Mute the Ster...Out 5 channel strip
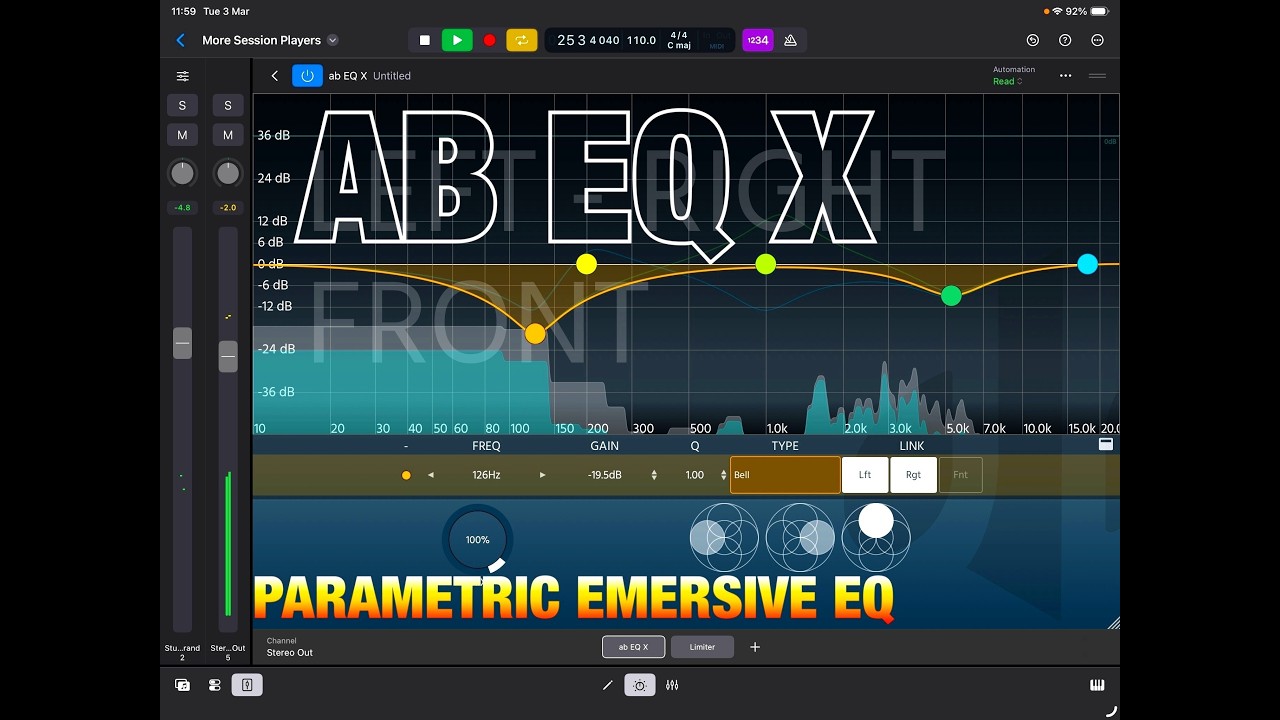 (228, 135)
